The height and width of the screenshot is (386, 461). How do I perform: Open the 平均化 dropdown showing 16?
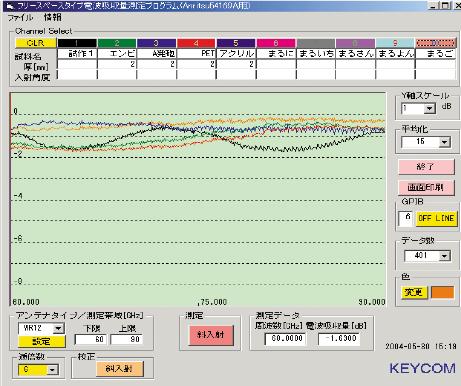tap(444, 142)
